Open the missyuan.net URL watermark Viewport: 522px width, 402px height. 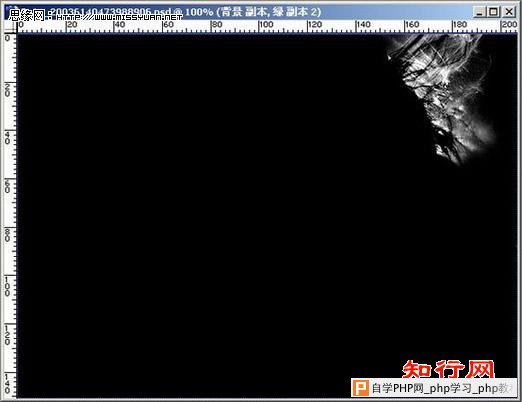(x=117, y=17)
